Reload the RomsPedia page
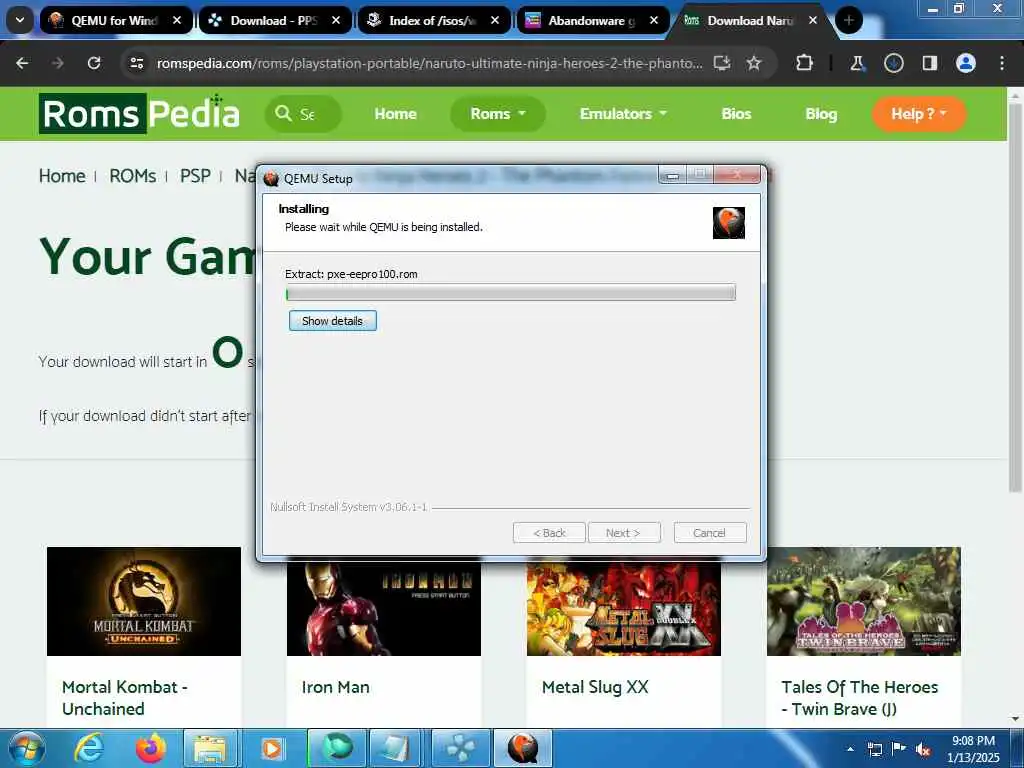1024x768 pixels. tap(94, 63)
